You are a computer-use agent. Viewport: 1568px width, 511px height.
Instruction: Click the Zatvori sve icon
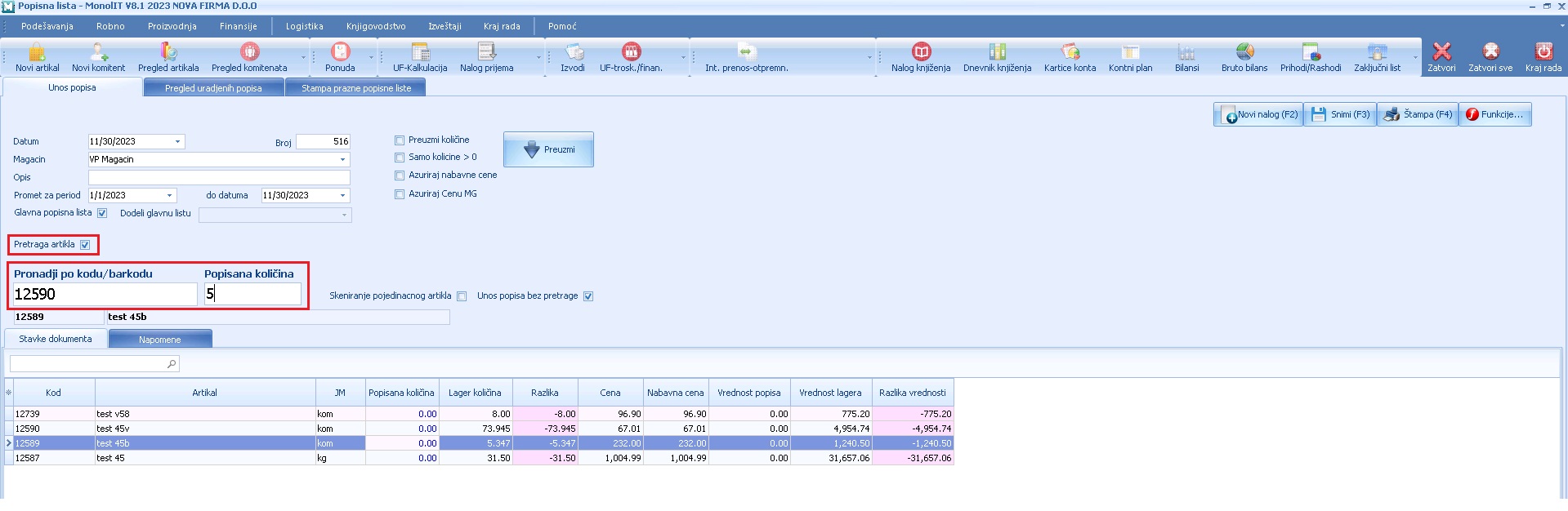(1490, 58)
